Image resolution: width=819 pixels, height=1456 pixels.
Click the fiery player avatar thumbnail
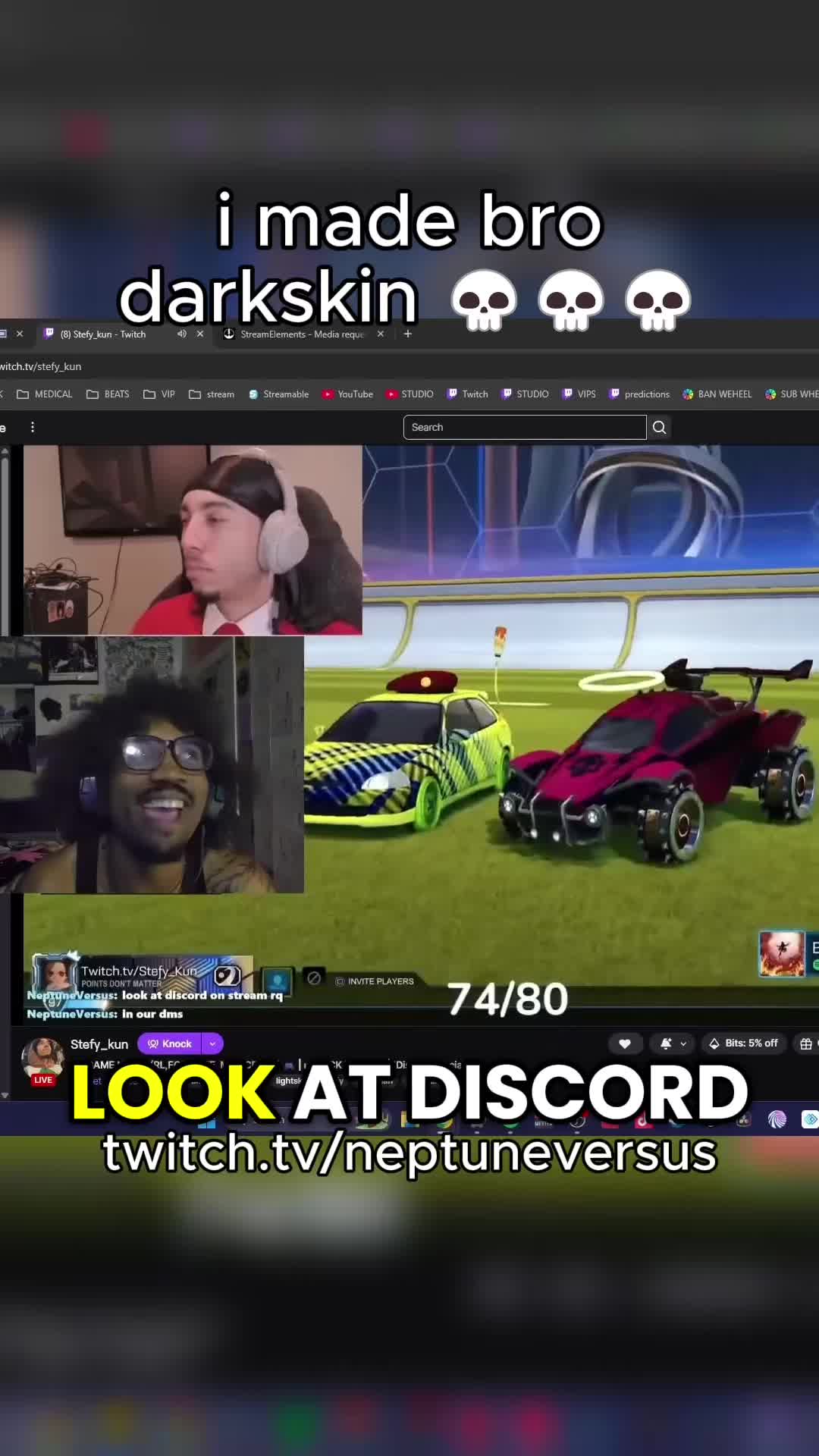click(782, 953)
